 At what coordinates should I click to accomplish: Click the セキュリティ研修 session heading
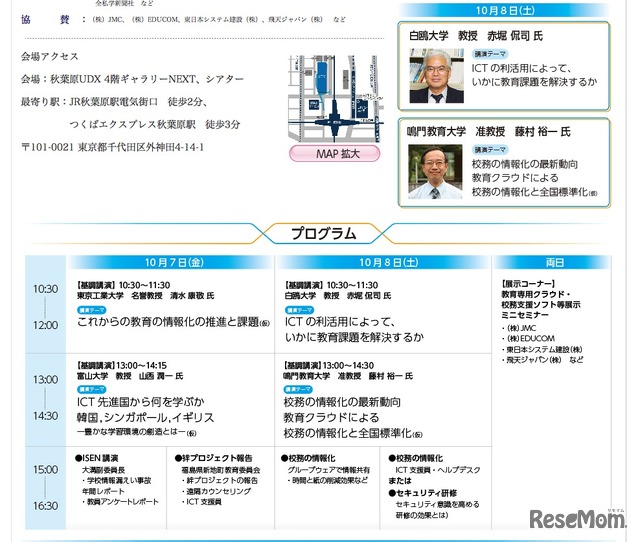(428, 492)
